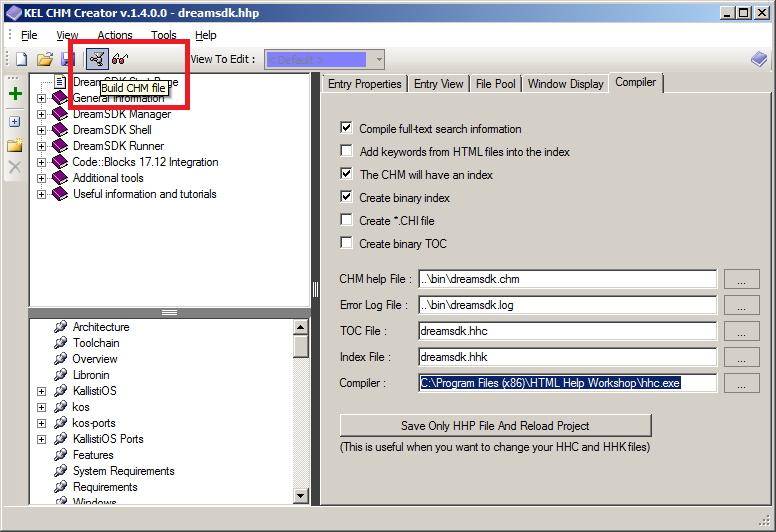The width and height of the screenshot is (776, 532).
Task: Click the book icon beside Additional tools
Action: point(60,178)
